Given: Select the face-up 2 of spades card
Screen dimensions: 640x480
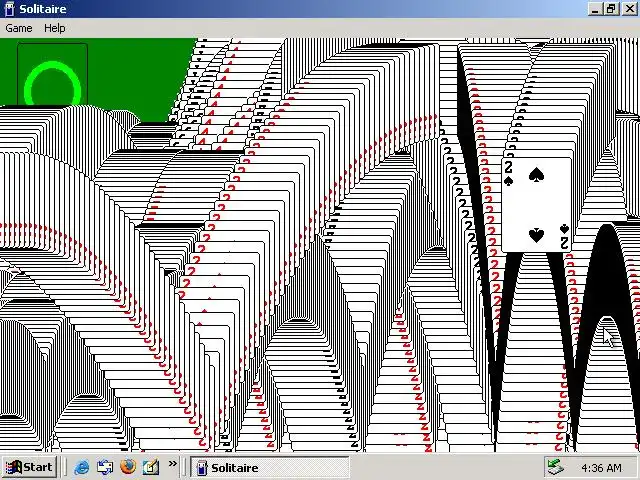Looking at the screenshot, I should coord(536,204).
